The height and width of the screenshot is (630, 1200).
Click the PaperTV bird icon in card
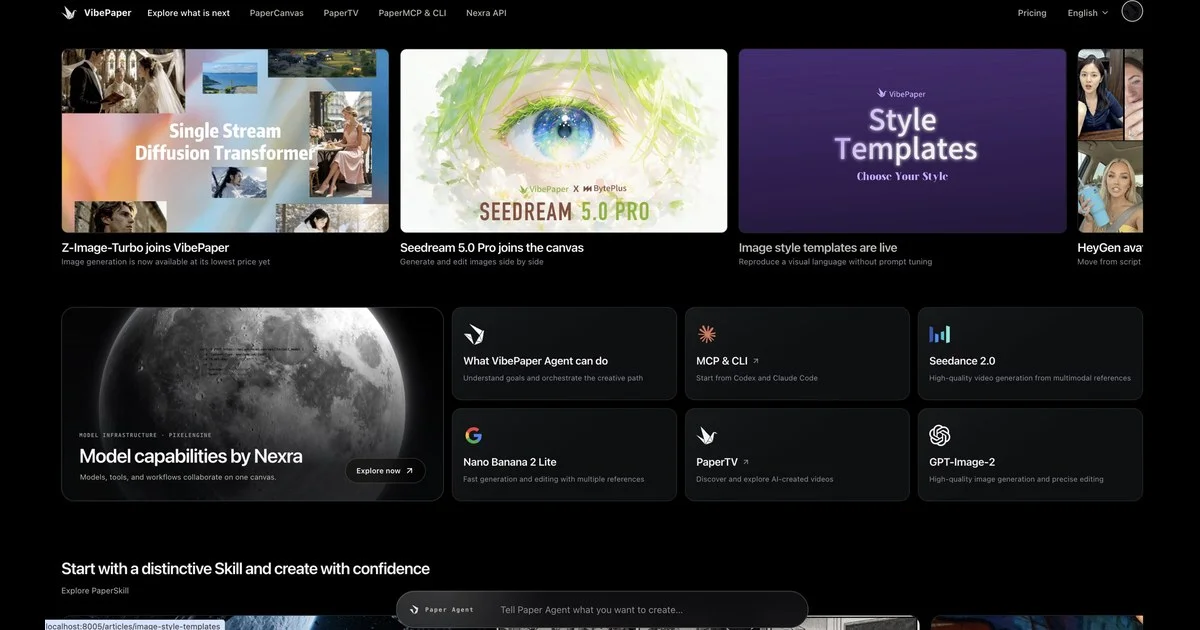pos(707,435)
